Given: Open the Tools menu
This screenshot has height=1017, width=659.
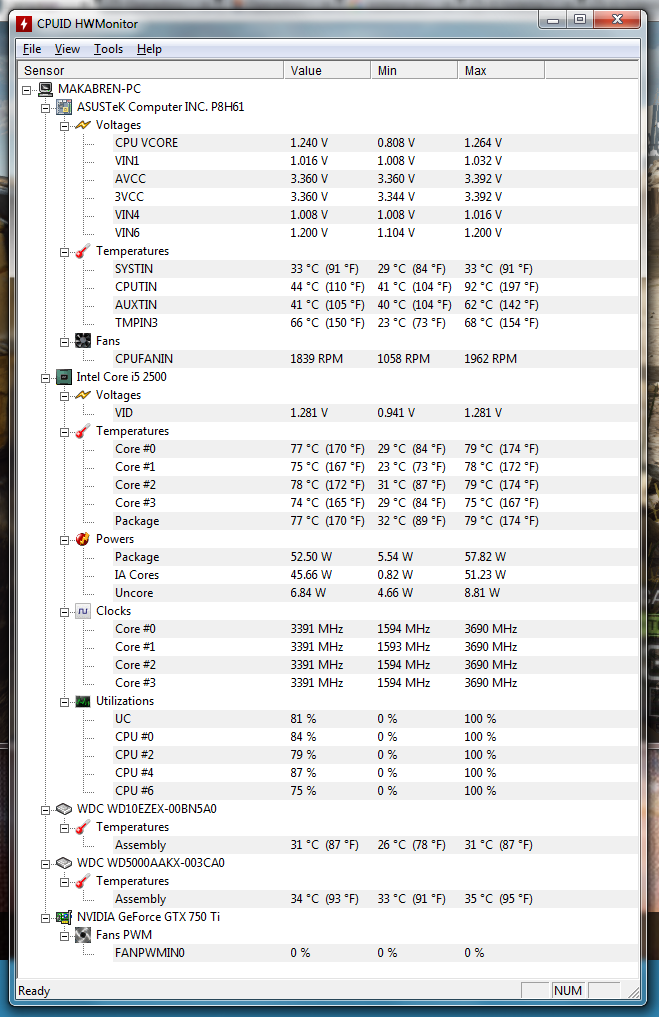Looking at the screenshot, I should 108,49.
